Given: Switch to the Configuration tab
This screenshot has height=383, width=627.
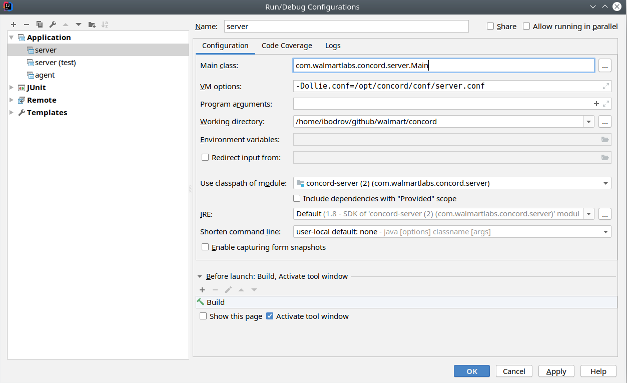Looking at the screenshot, I should click(x=225, y=46).
